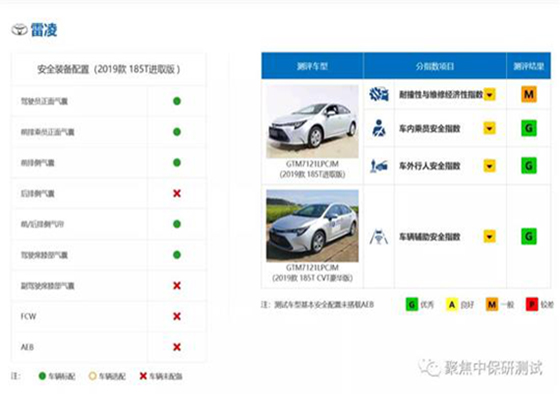Click the Toyota logo beside 雷凌
Screen dimensions: 560x394
(x=19, y=30)
